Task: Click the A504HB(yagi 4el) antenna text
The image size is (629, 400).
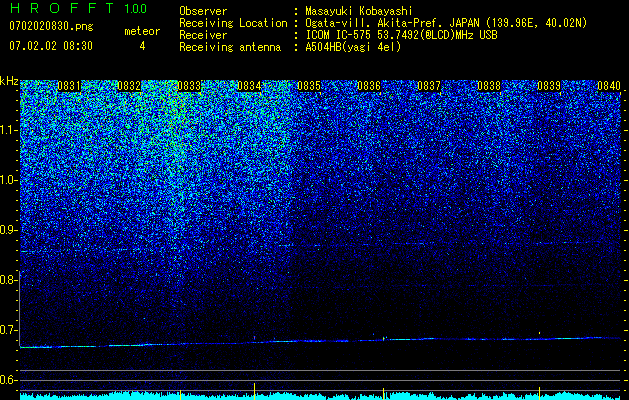Action: click(x=353, y=47)
